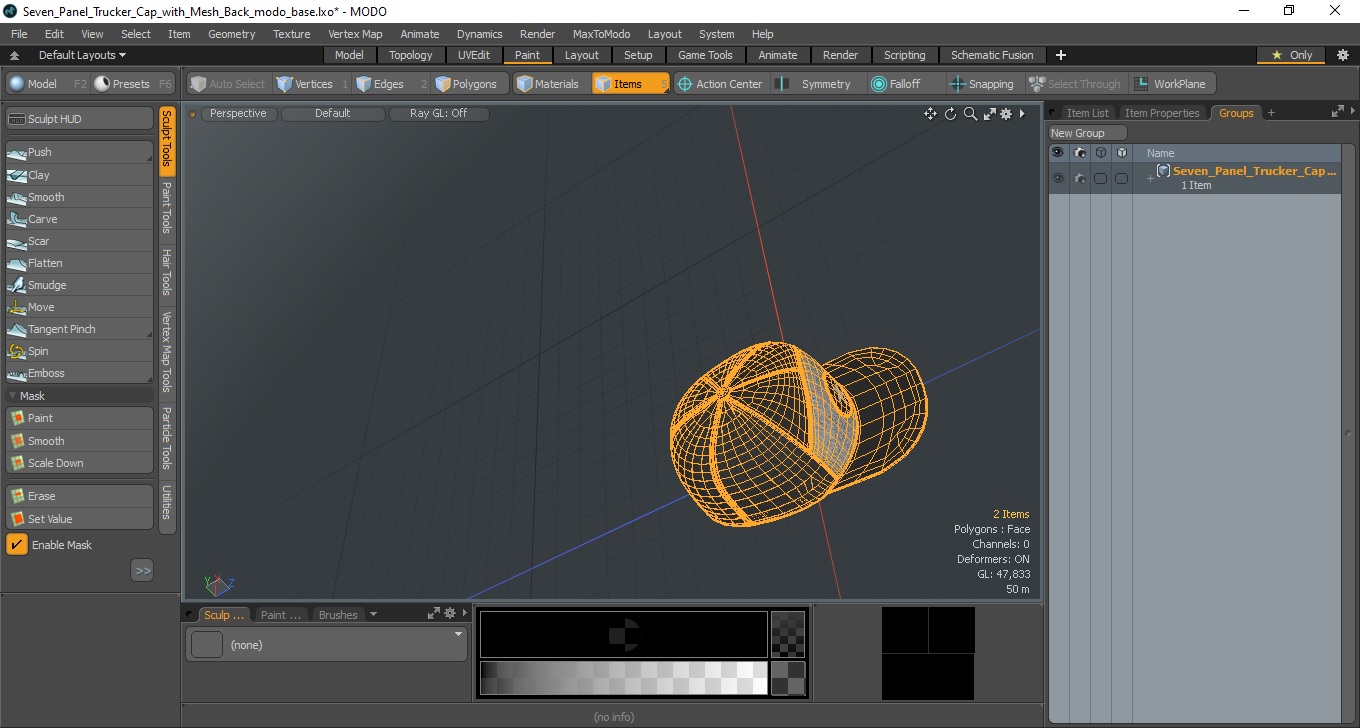Switch to the Paint Tools vertical tab
This screenshot has height=728, width=1360.
click(167, 208)
